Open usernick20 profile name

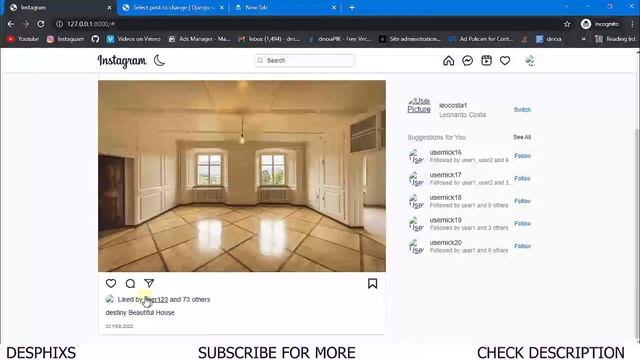[x=445, y=242]
